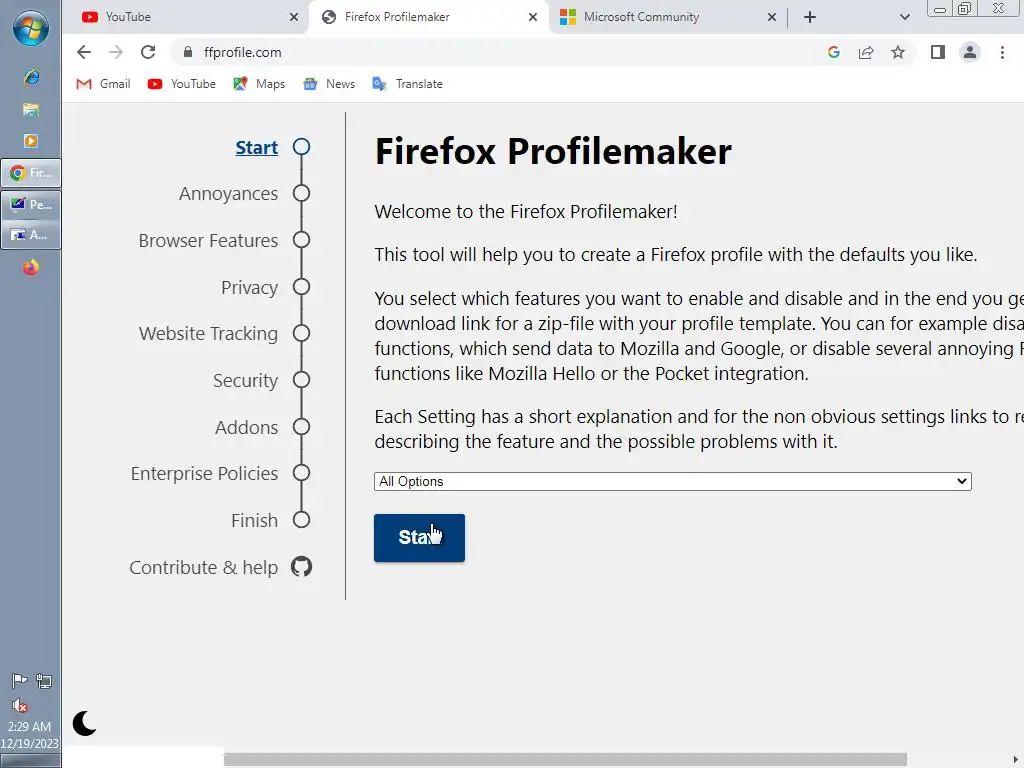This screenshot has height=768, width=1024.
Task: Select the 'A...' taskbar window button
Action: [x=31, y=234]
